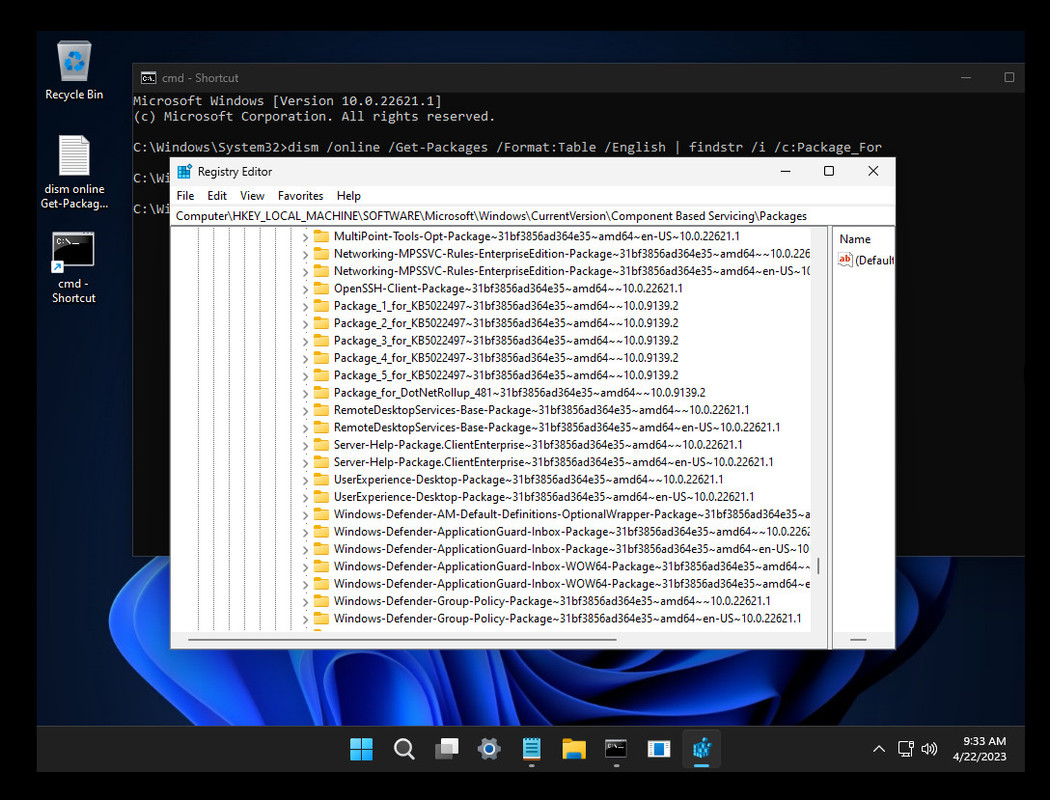This screenshot has height=800, width=1050.
Task: Expand the Package_for_DotNetRollup_481 key
Action: (x=305, y=394)
